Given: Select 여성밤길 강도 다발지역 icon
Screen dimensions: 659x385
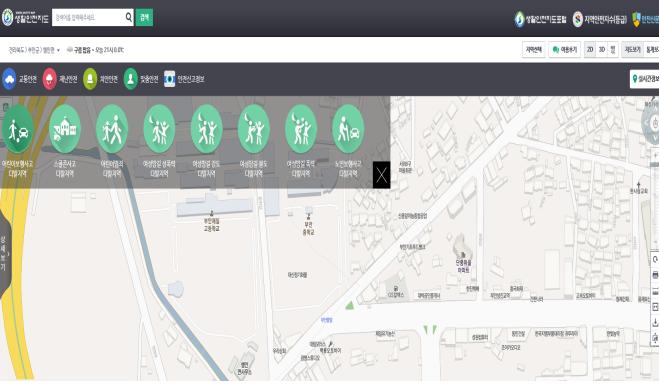Looking at the screenshot, I should click(x=206, y=129).
